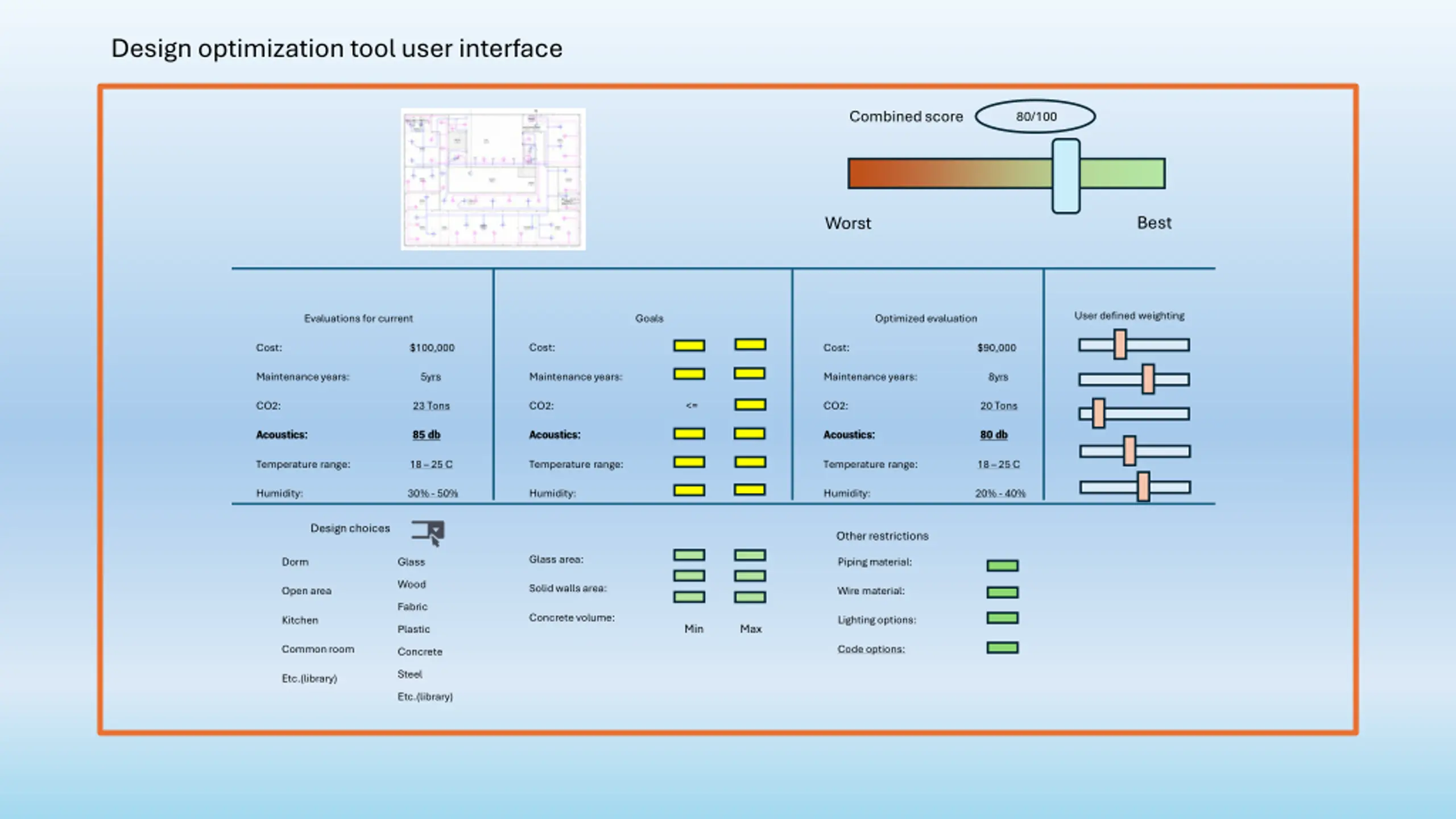Click the 'Other restrictions' heading
1456x819 pixels.
coord(882,536)
